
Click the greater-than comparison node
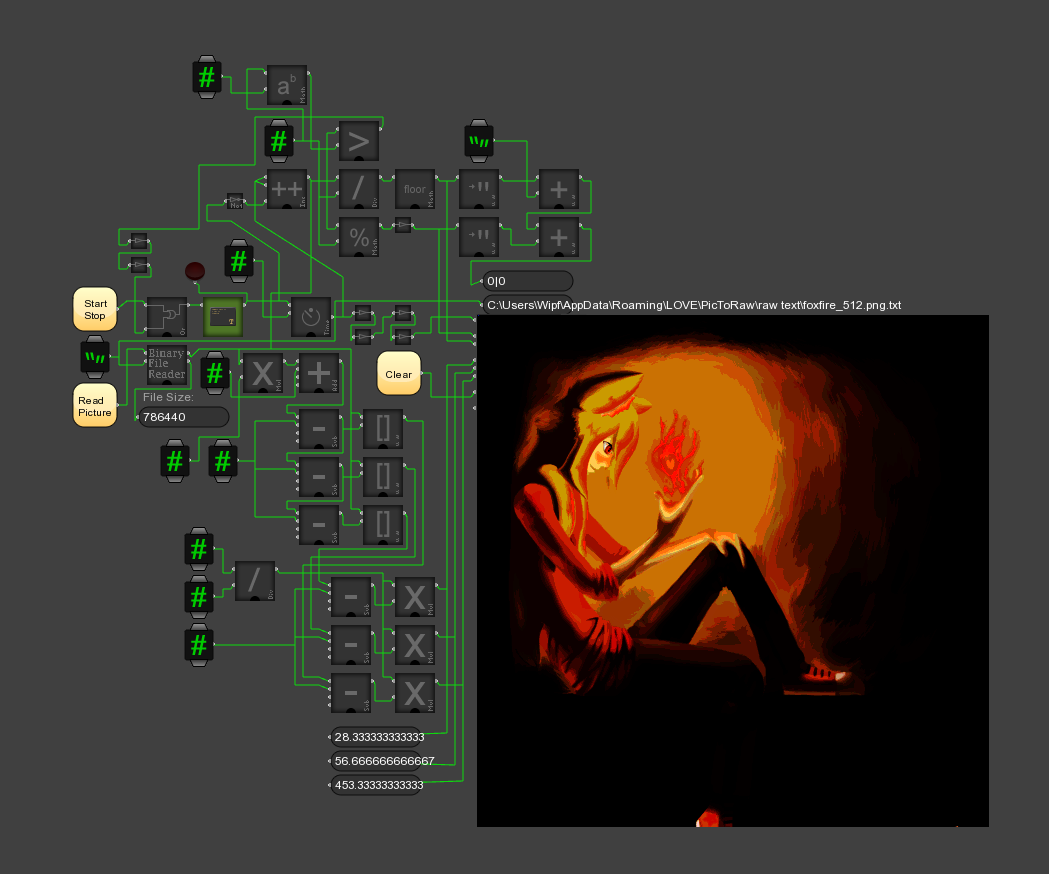click(x=359, y=142)
